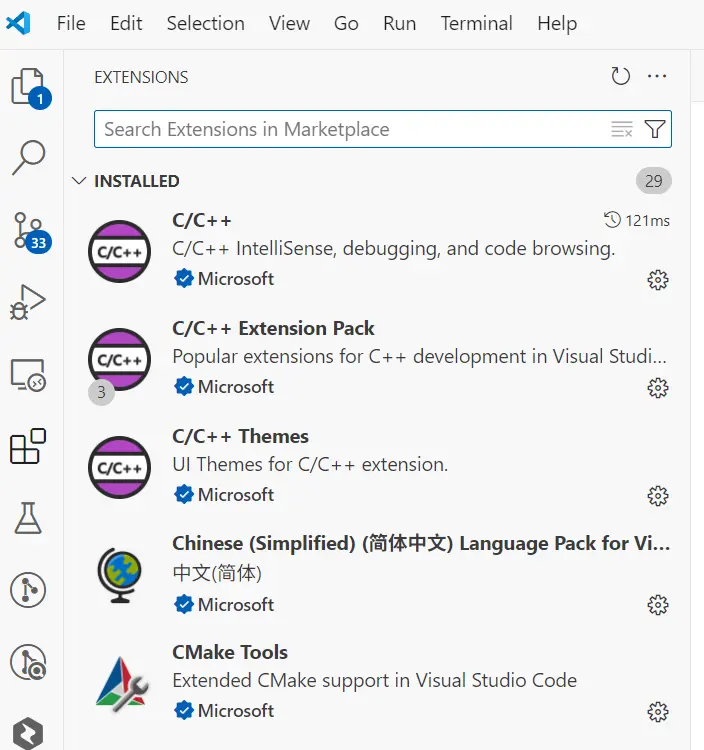Open the Explorer view in activity bar
Screen dimensions: 704x750
pos(29,87)
